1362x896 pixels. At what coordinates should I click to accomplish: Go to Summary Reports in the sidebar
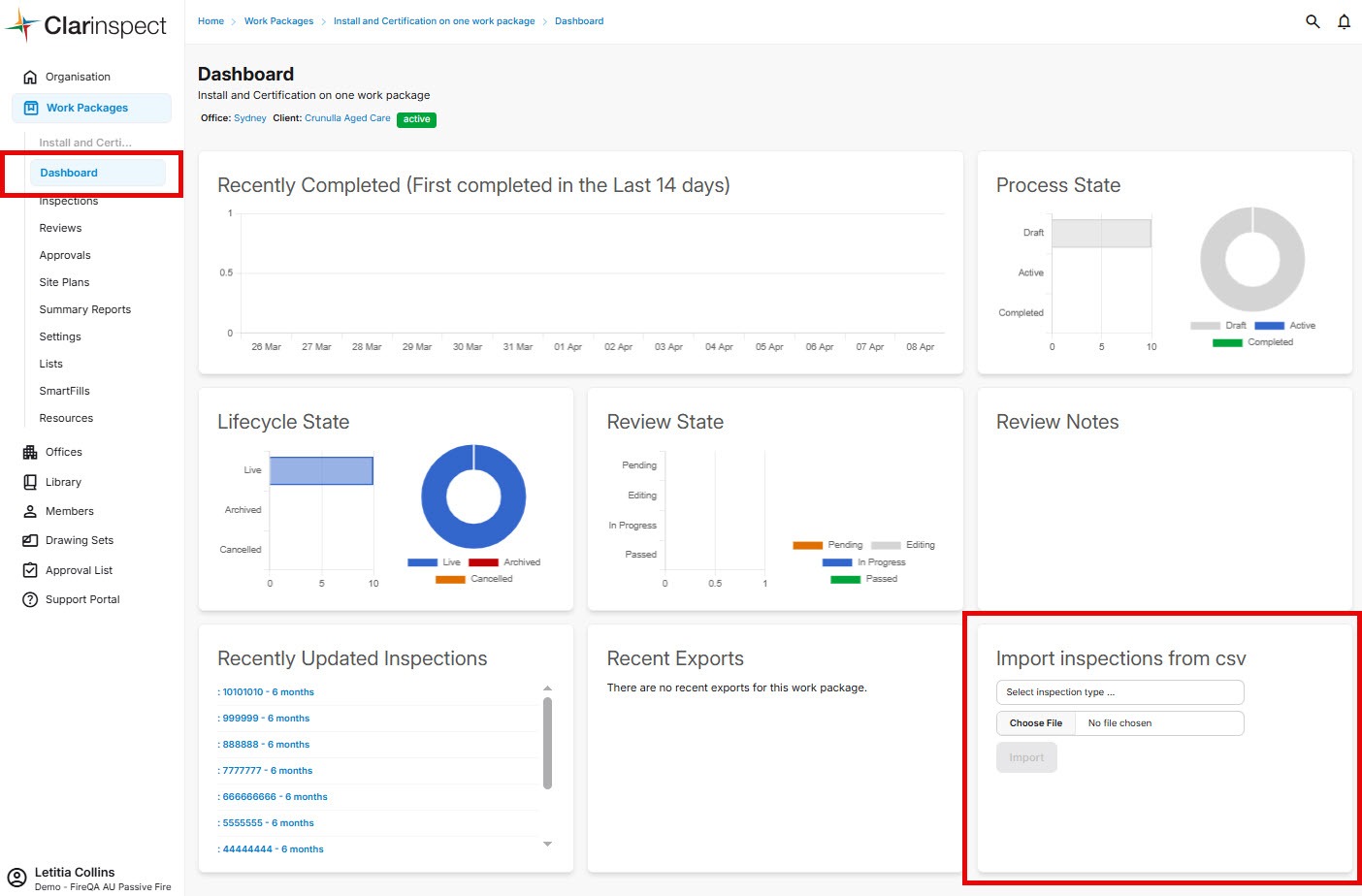click(85, 309)
